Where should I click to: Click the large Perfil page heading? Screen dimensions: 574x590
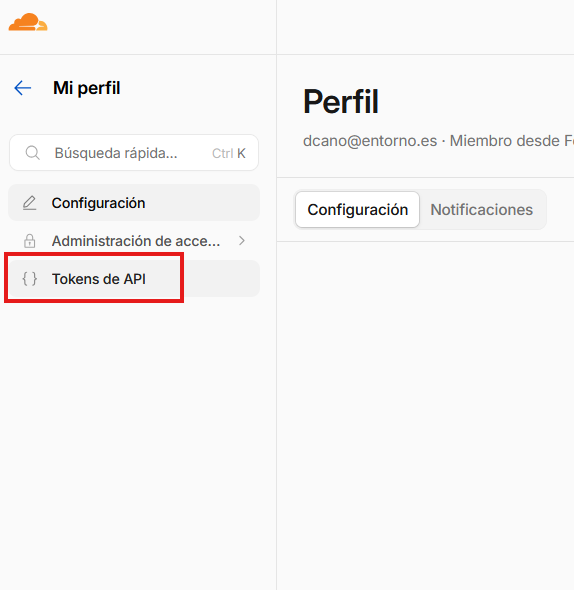[341, 102]
